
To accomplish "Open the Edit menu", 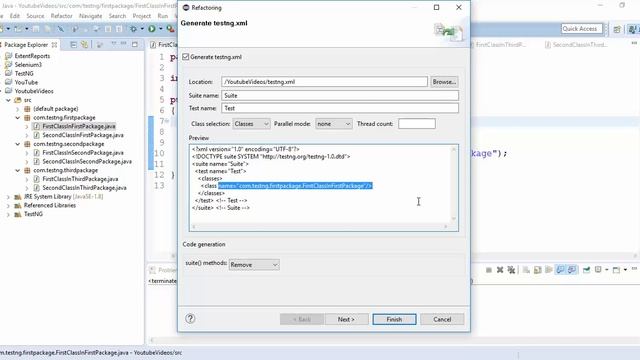I will tap(15, 16).
